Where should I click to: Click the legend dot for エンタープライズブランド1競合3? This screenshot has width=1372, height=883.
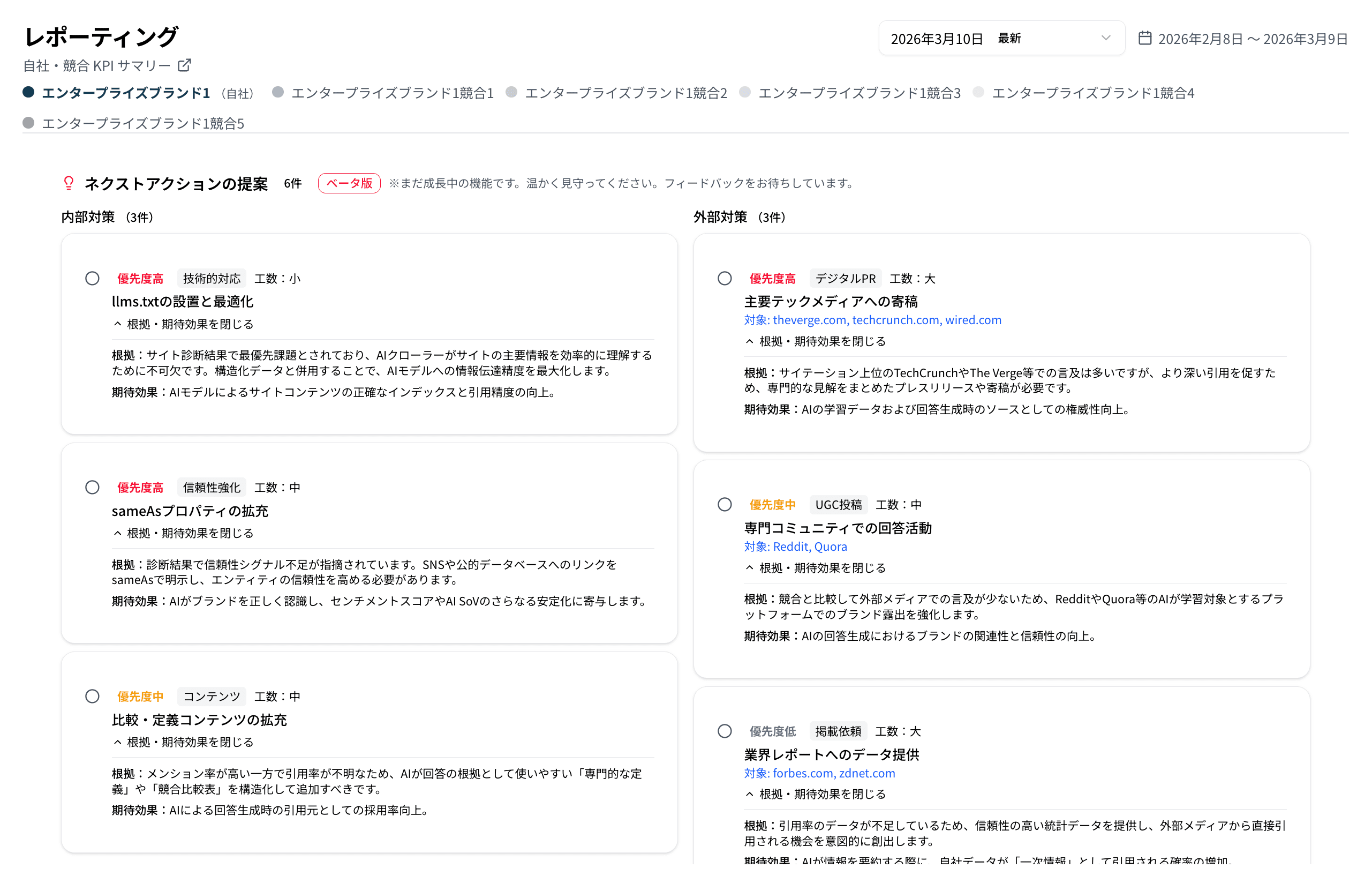click(744, 92)
